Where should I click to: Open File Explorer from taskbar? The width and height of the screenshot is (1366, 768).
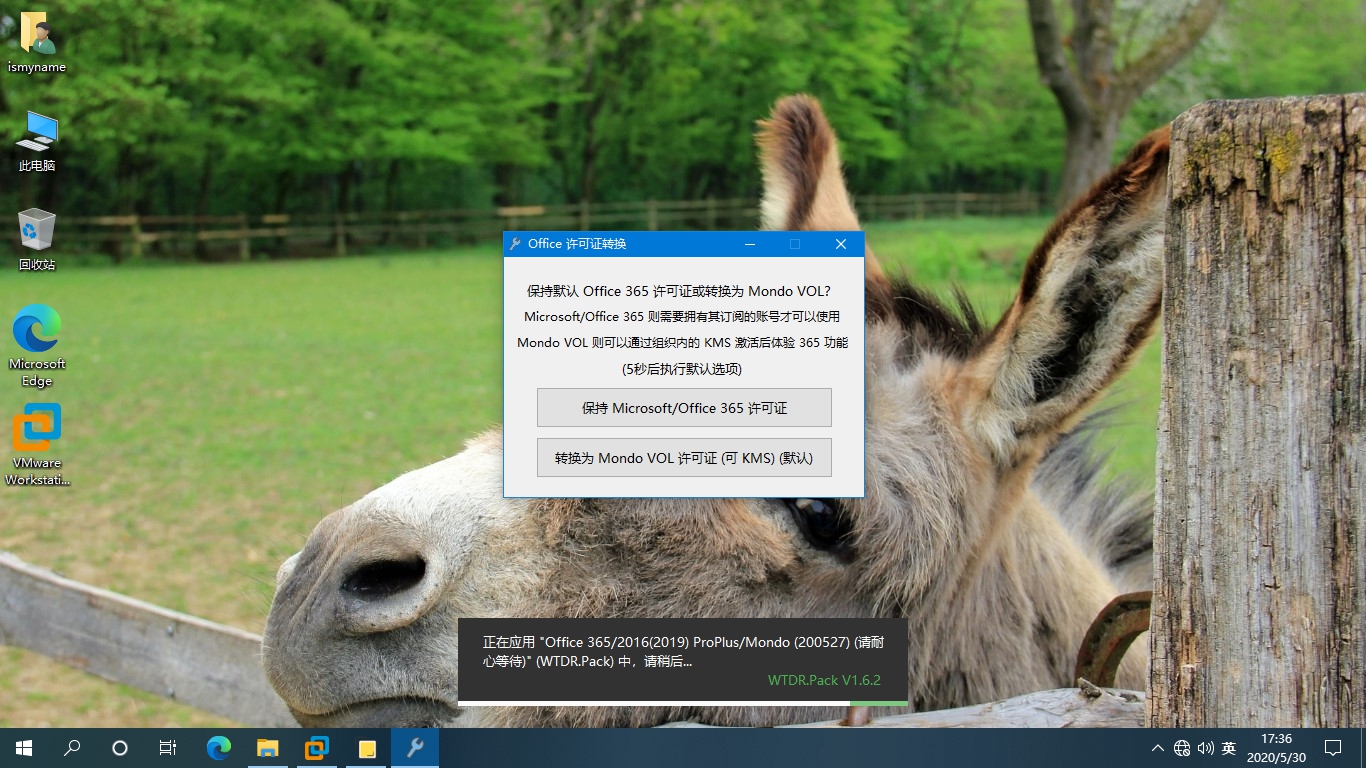[267, 748]
